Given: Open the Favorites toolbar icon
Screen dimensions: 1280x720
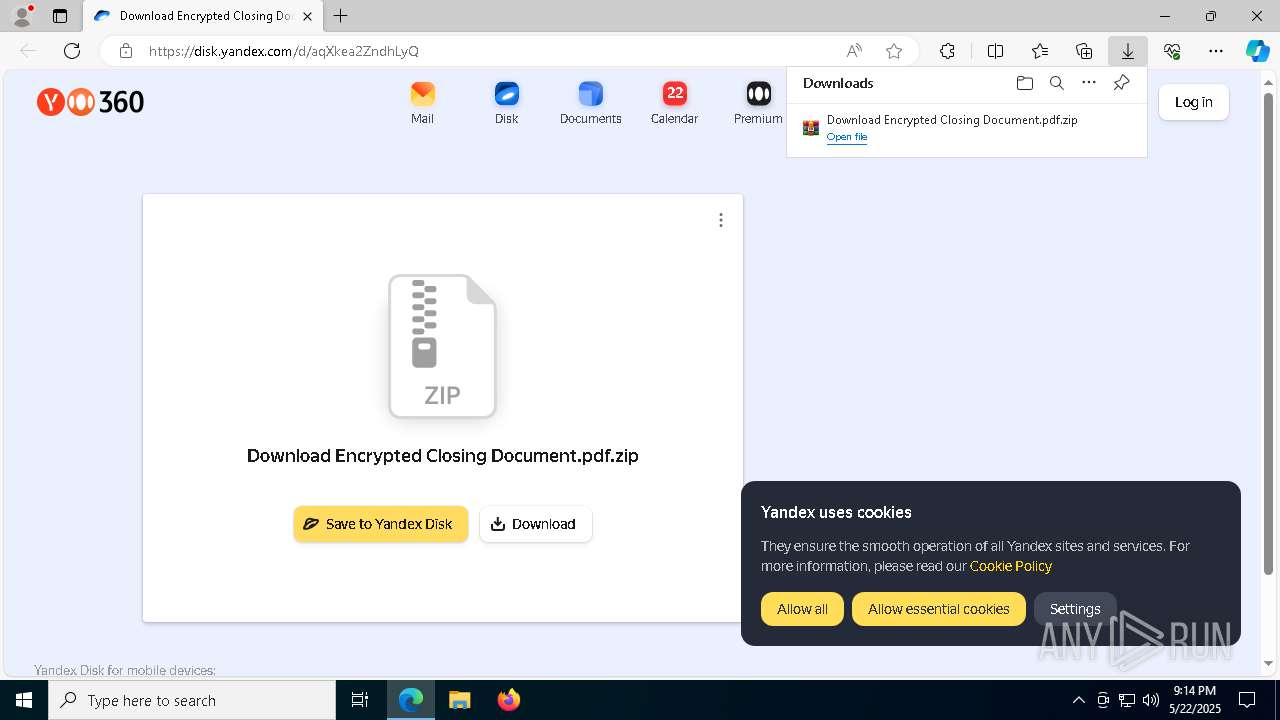Looking at the screenshot, I should coord(1040,51).
